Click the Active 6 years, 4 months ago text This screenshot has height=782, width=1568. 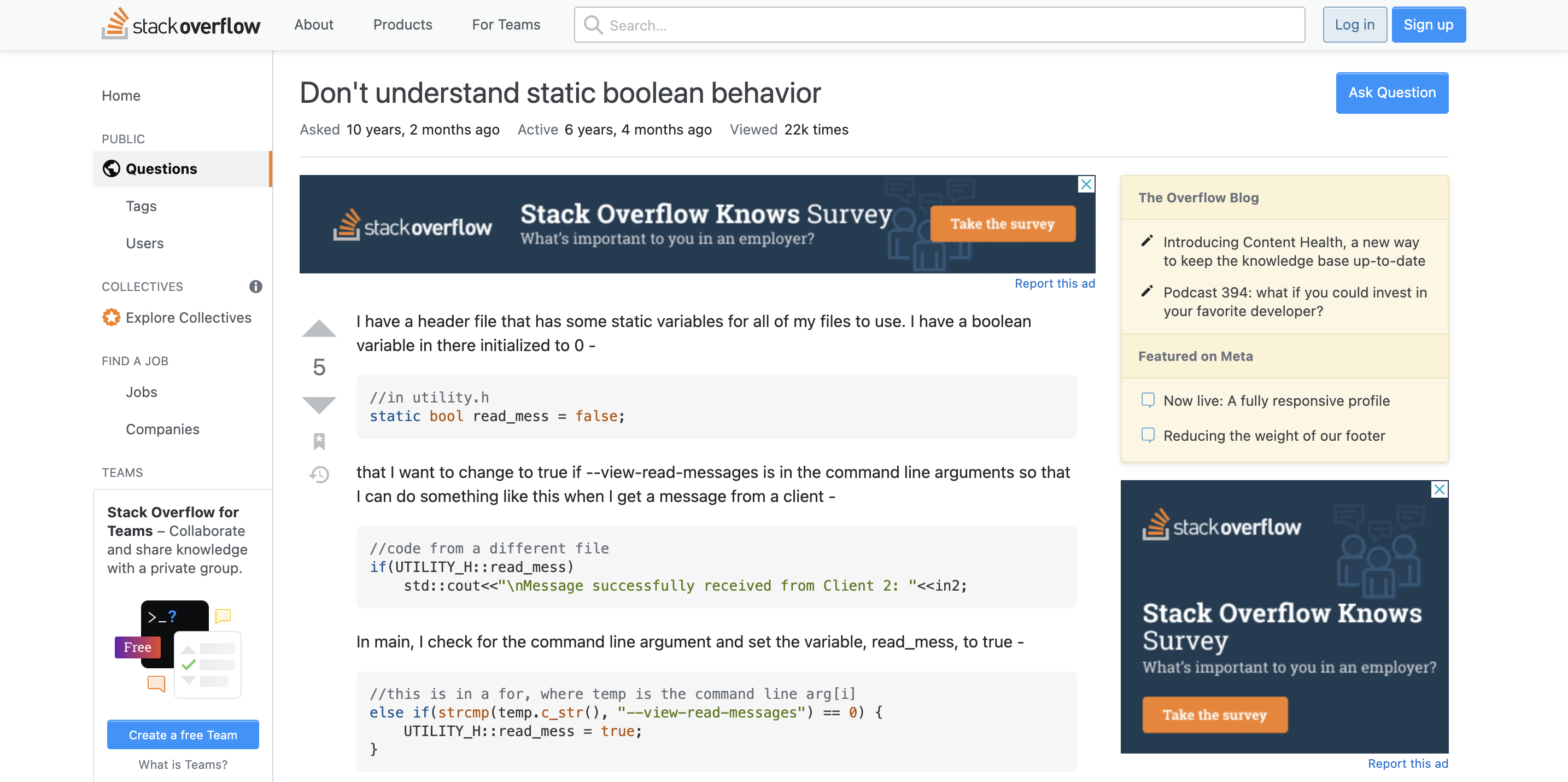pos(614,129)
